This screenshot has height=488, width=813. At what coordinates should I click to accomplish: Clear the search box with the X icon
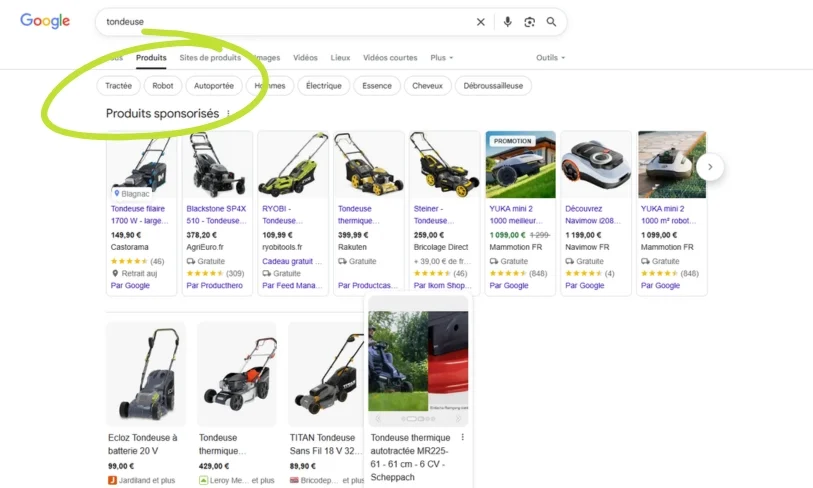(481, 22)
